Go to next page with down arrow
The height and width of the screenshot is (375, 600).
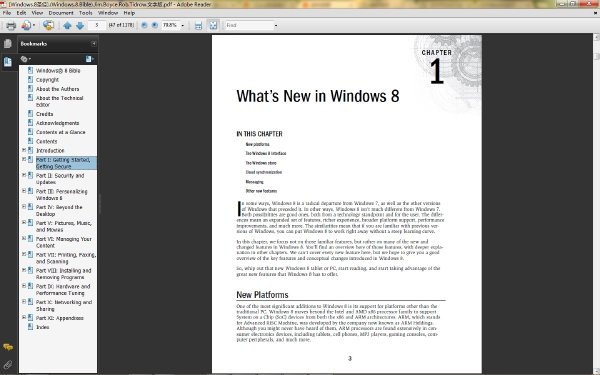[80, 26]
